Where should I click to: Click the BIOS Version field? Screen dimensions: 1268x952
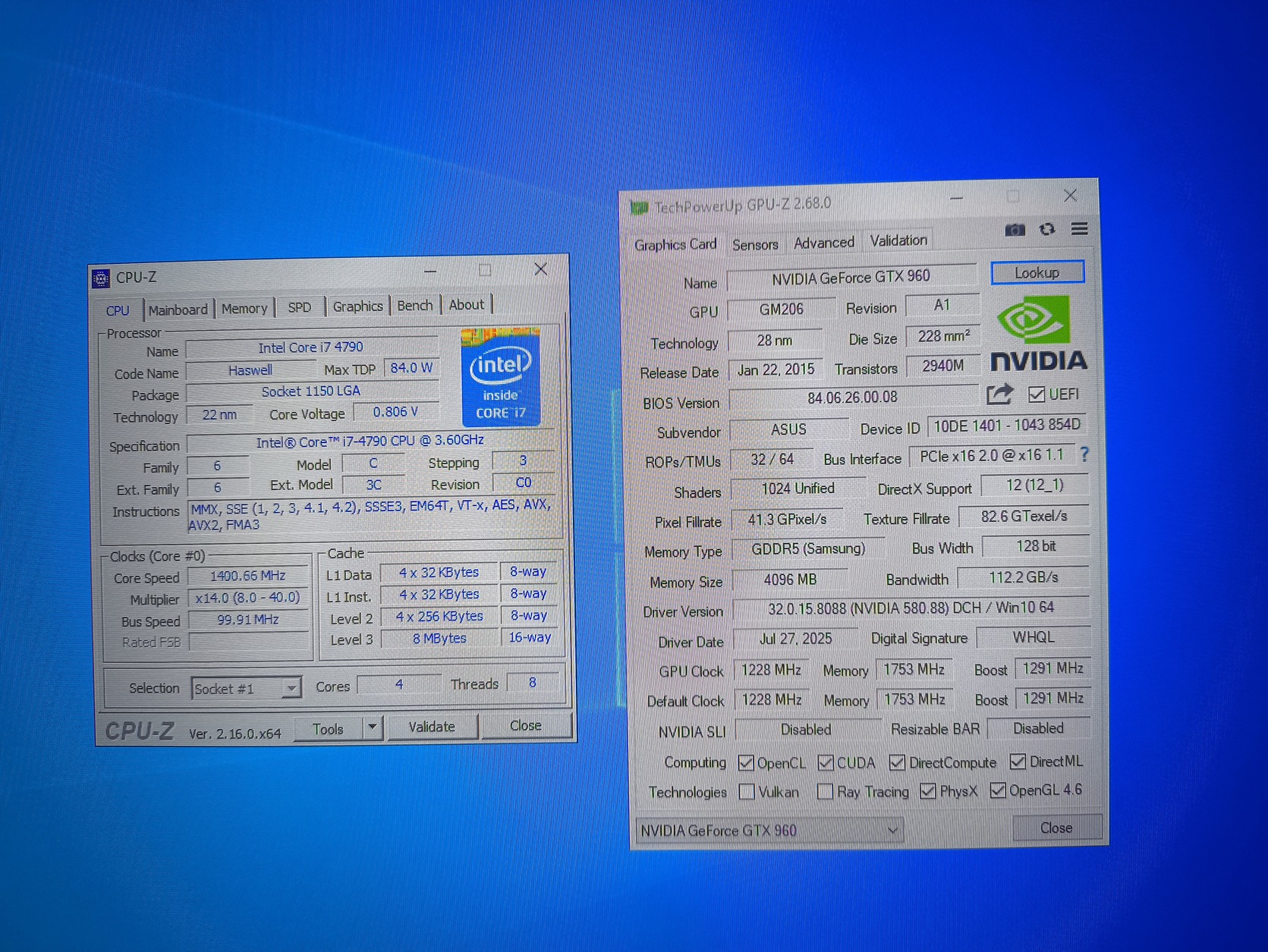pyautogui.click(x=853, y=397)
